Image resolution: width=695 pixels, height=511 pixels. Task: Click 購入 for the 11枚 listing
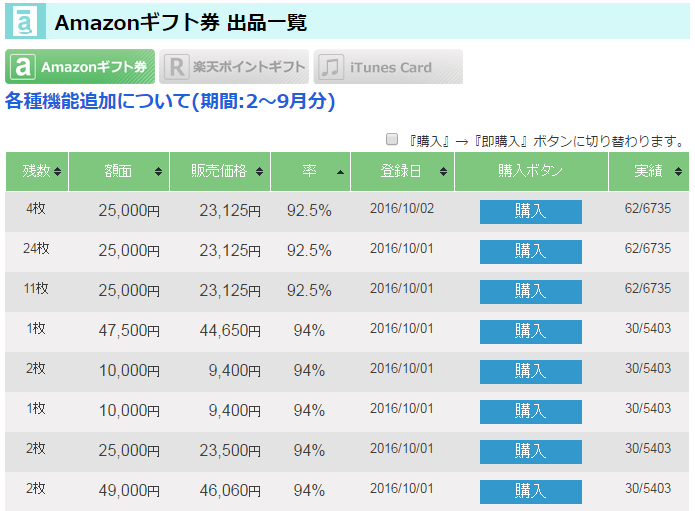click(531, 292)
